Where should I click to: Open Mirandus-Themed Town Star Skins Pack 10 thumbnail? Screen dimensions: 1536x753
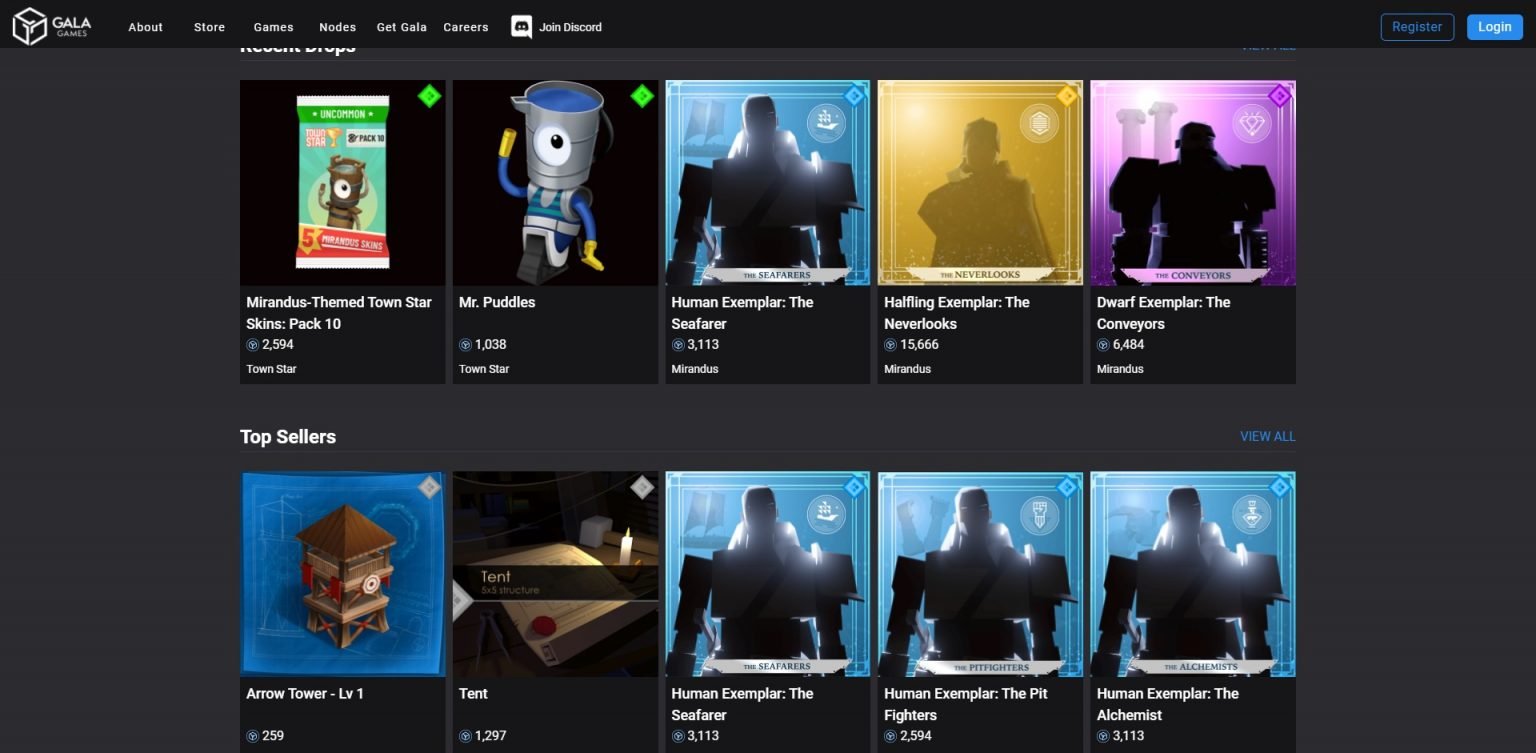point(343,183)
